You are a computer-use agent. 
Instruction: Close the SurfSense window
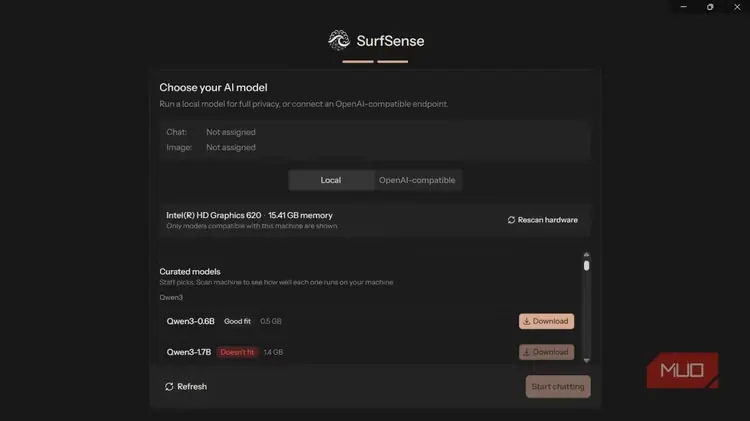coord(737,7)
